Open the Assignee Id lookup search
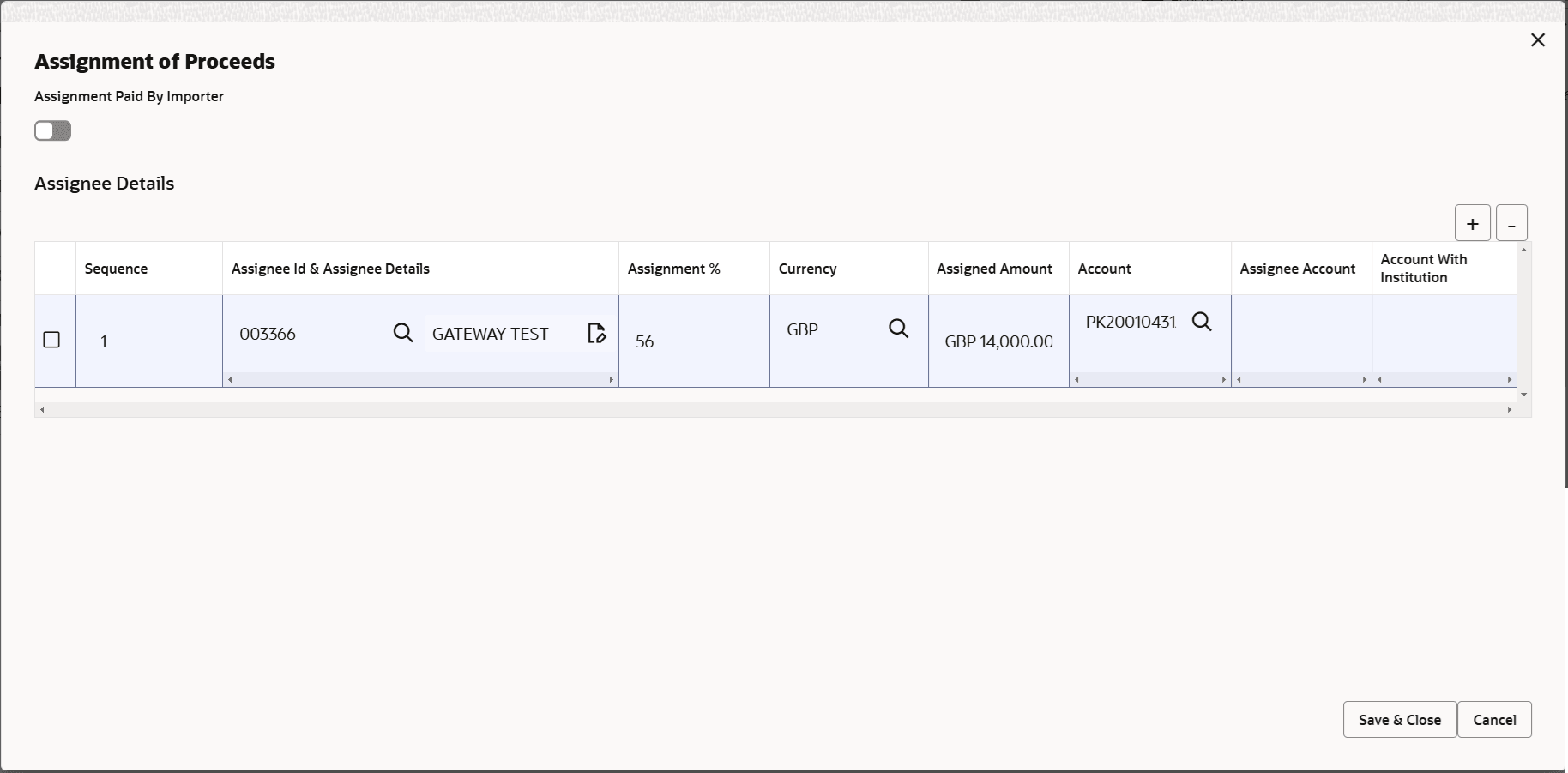The width and height of the screenshot is (1568, 773). (x=402, y=332)
